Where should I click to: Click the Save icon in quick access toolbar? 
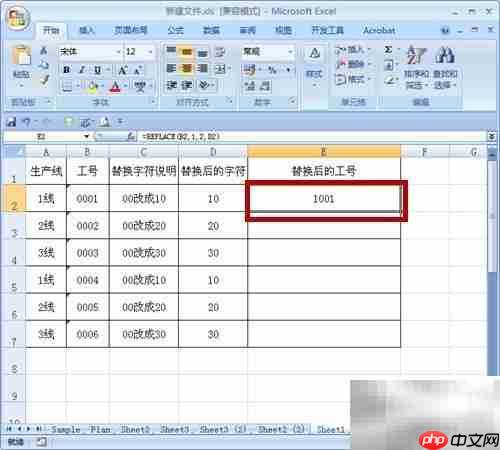[11, 122]
